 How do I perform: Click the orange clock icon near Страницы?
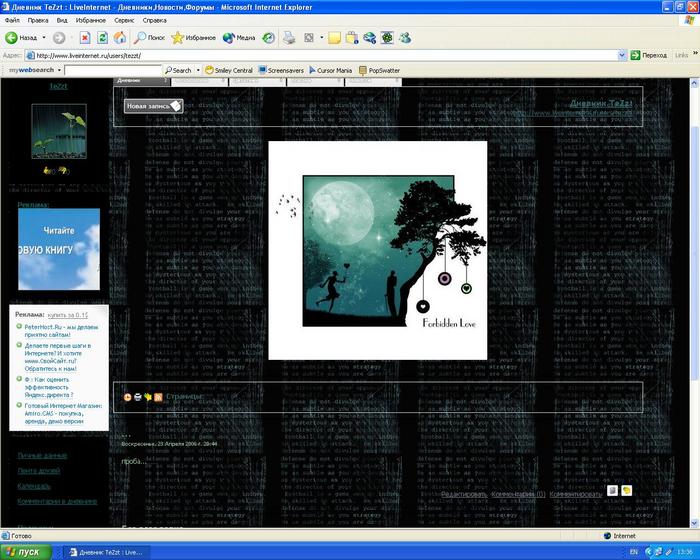pyautogui.click(x=127, y=397)
